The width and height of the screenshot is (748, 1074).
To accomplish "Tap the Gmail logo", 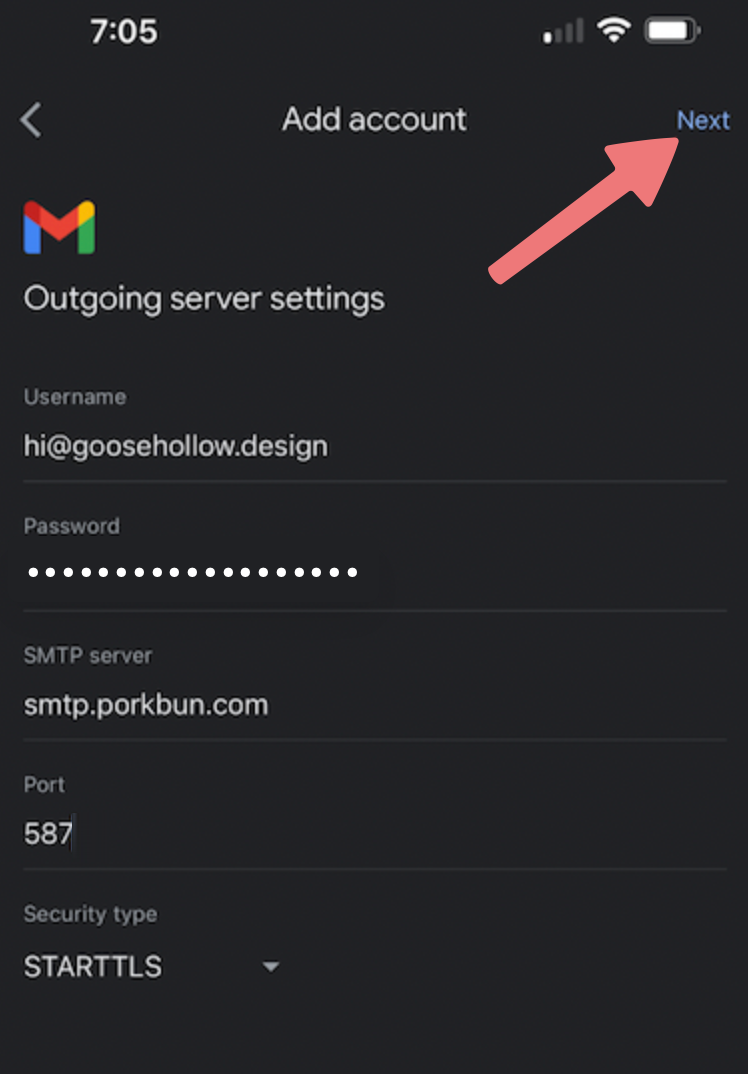I will [60, 227].
